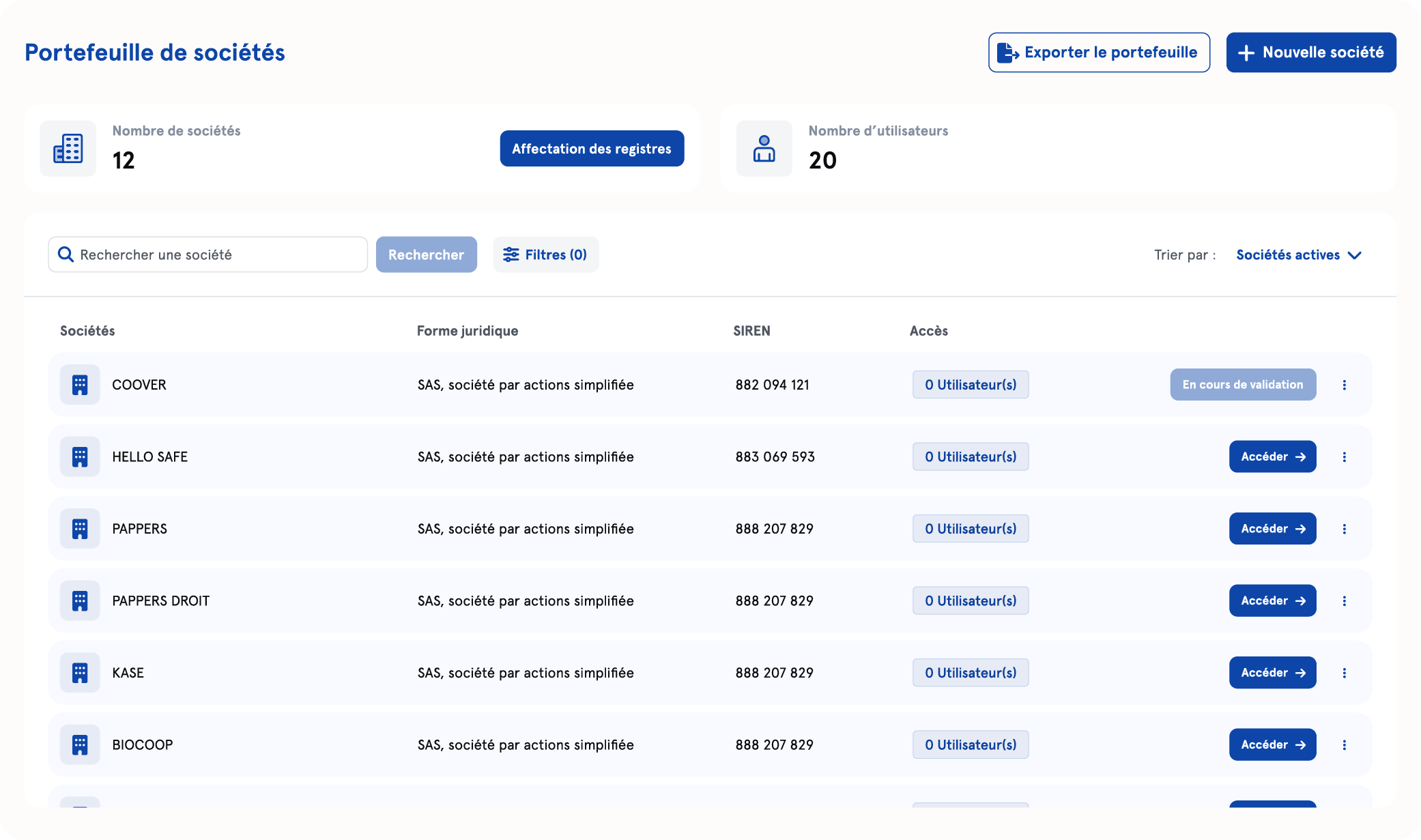Screen dimensions: 1421x840
Task: Click the sort dropdown chevron arrow
Action: click(1355, 255)
